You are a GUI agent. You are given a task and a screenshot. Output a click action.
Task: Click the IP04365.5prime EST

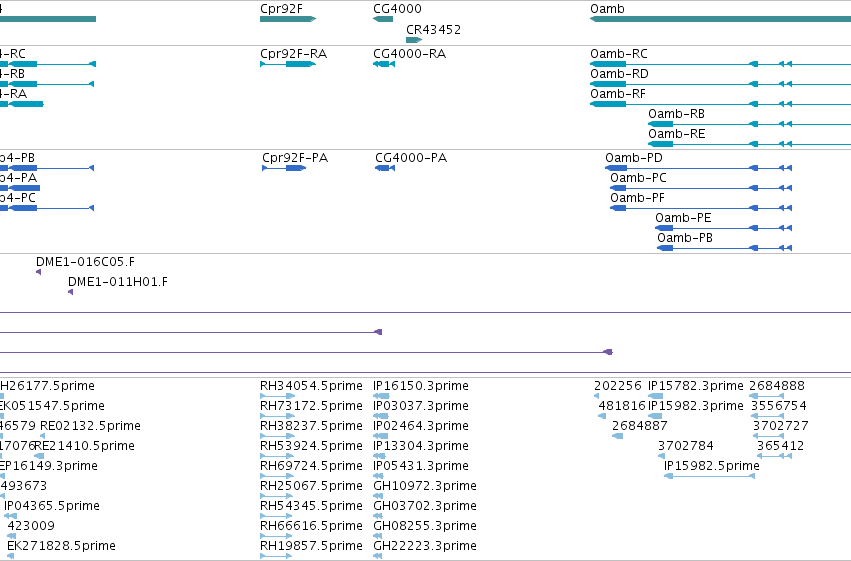tap(10, 517)
